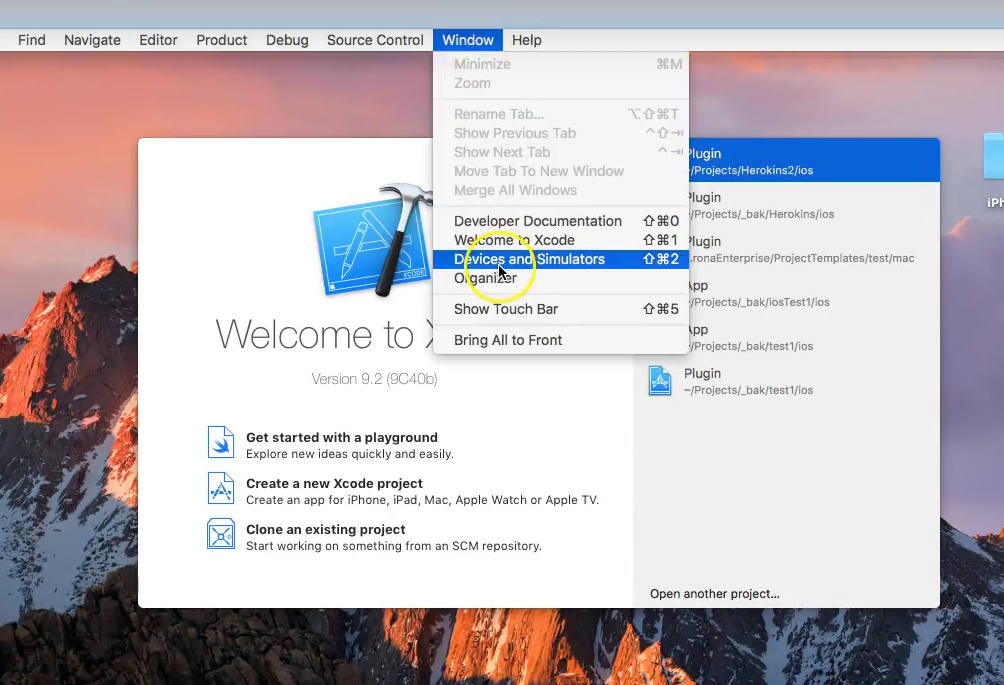Image resolution: width=1004 pixels, height=685 pixels.
Task: Click the project file icon of last Plugin
Action: (660, 381)
